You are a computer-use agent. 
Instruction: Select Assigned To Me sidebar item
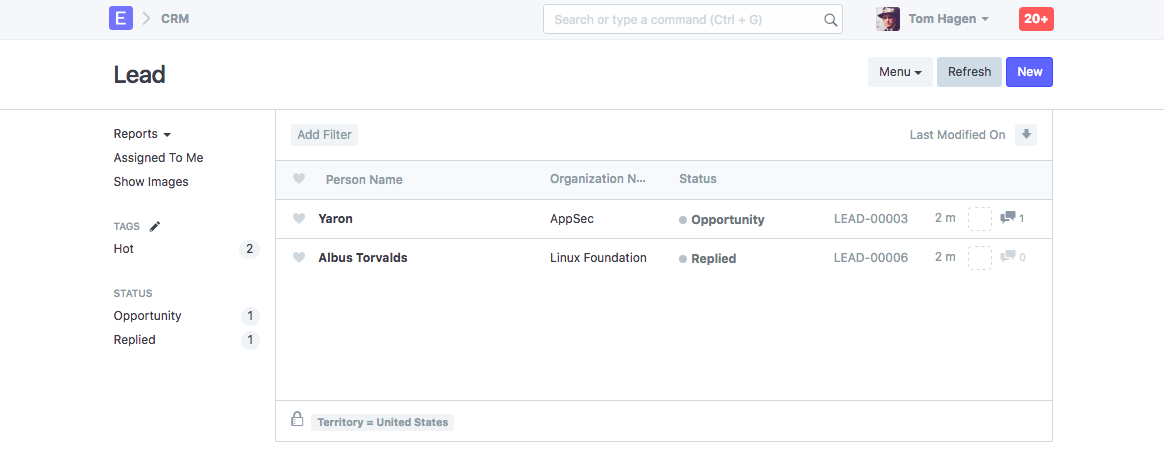[158, 158]
